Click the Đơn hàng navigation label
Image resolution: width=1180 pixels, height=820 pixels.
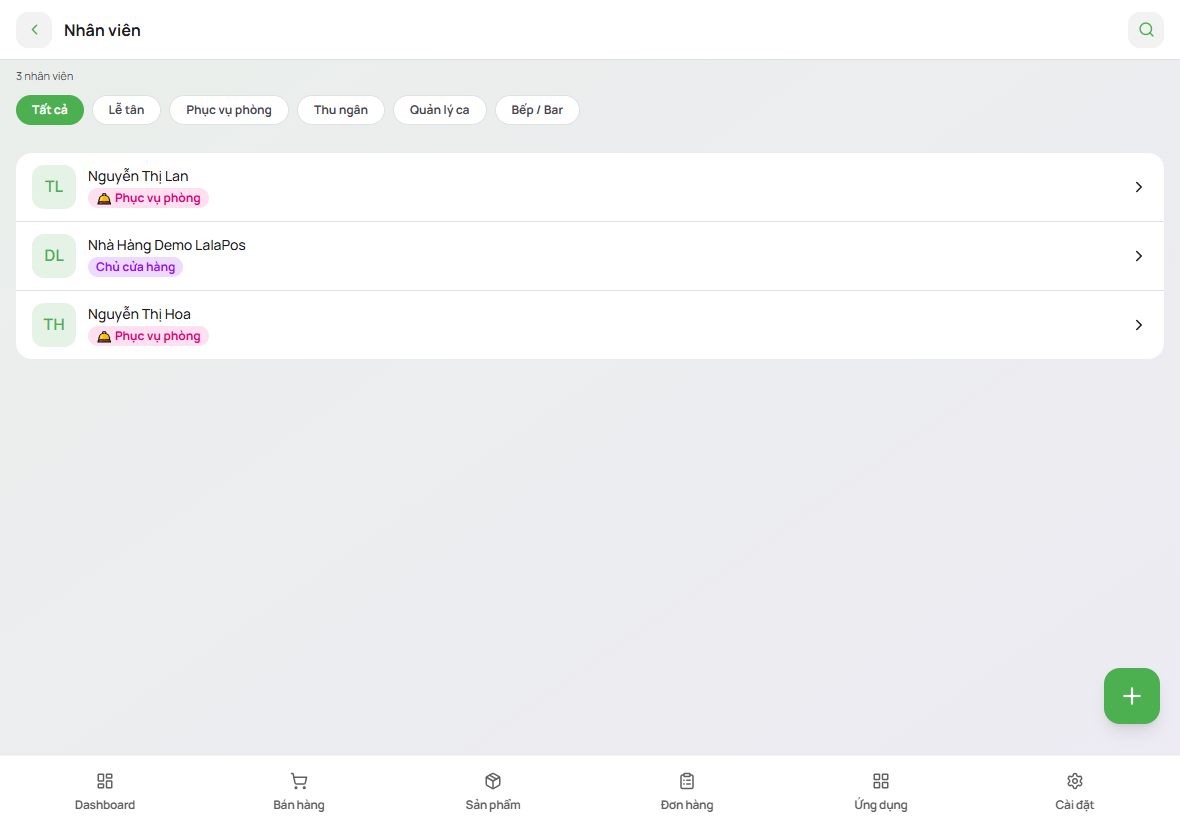click(687, 805)
